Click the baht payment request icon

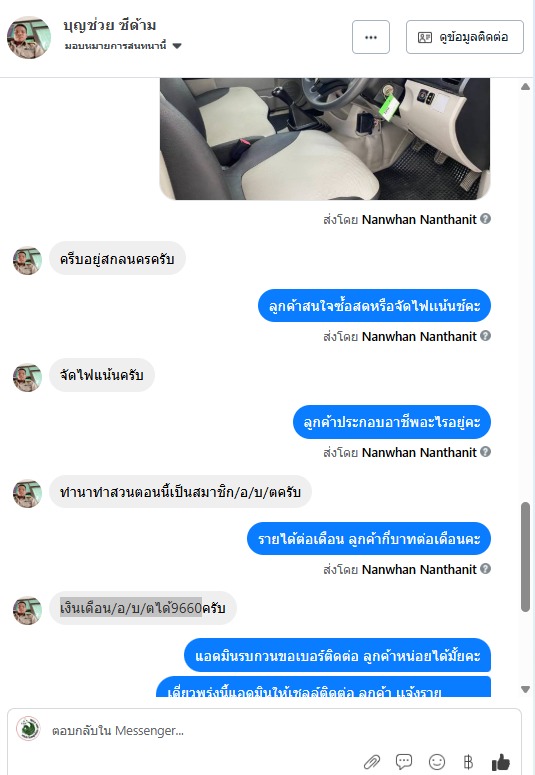468,762
